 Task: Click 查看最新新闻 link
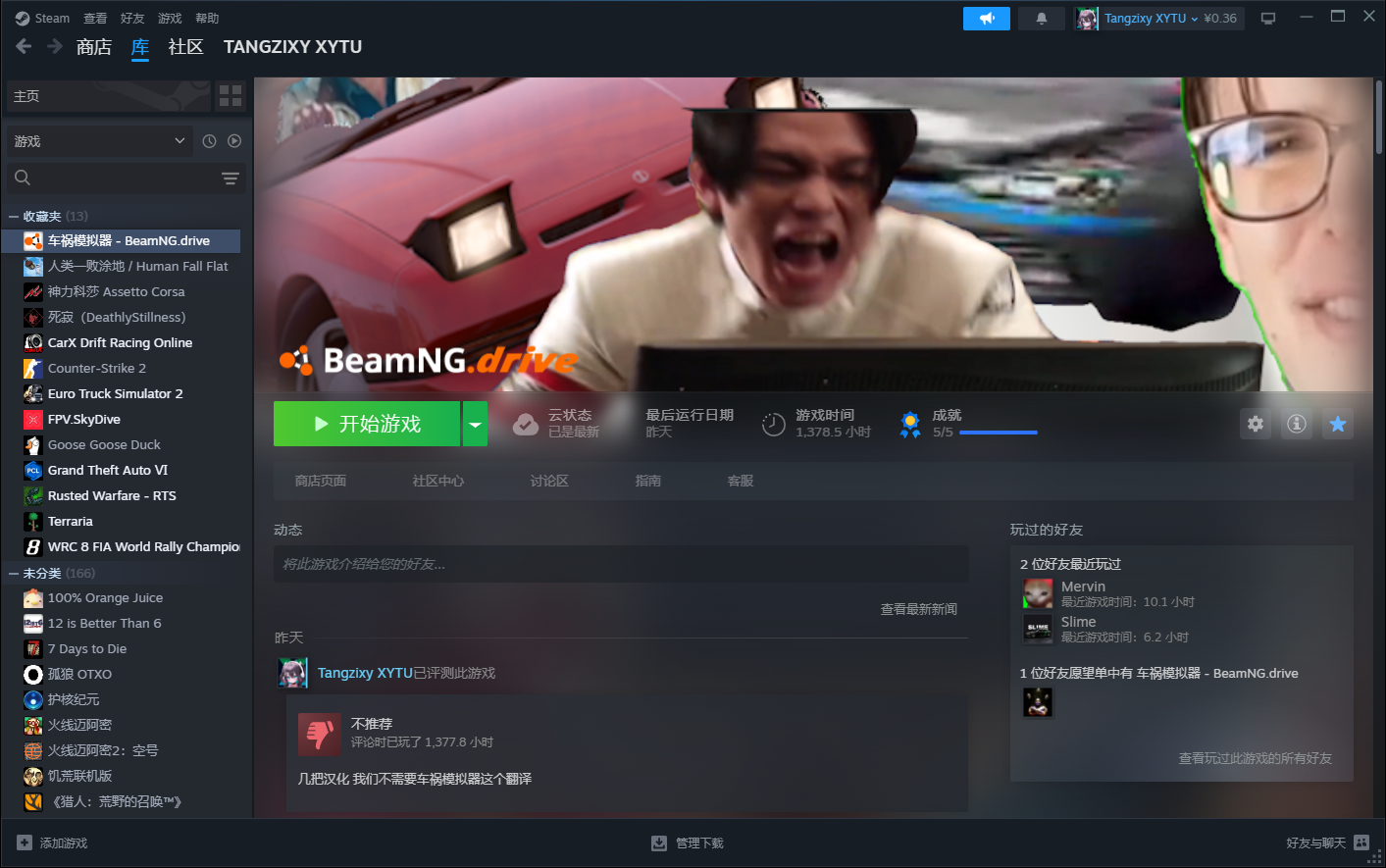918,609
